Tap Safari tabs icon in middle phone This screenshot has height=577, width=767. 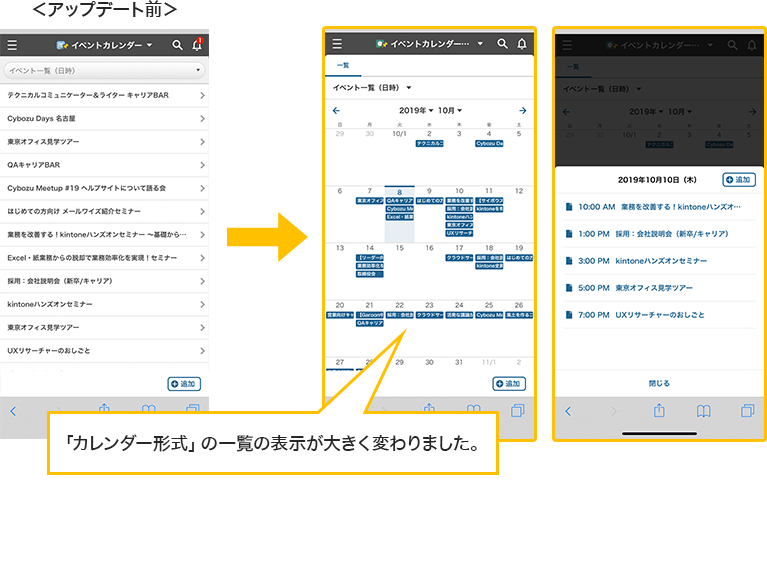[518, 410]
